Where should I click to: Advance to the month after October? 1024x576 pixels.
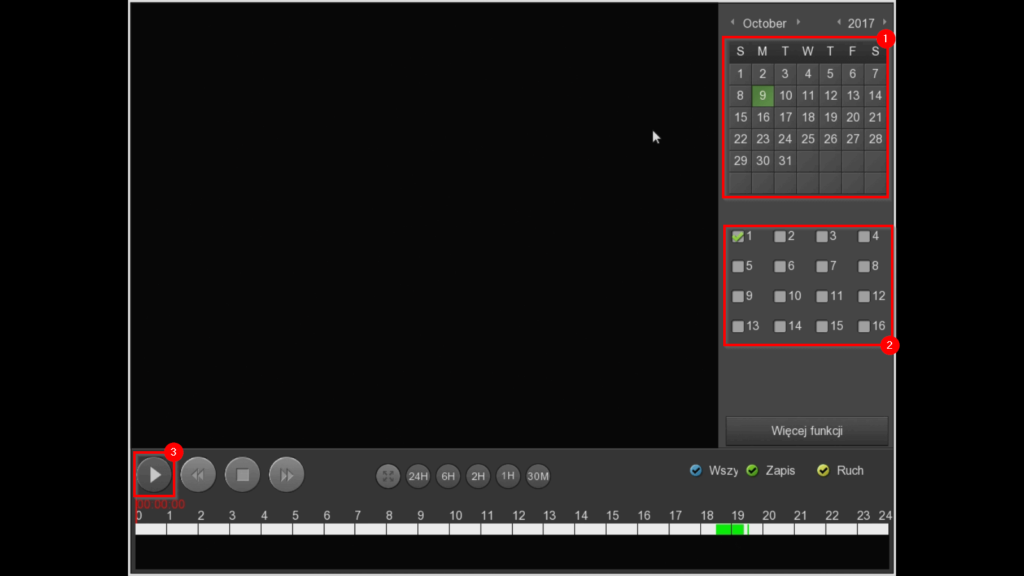798,22
